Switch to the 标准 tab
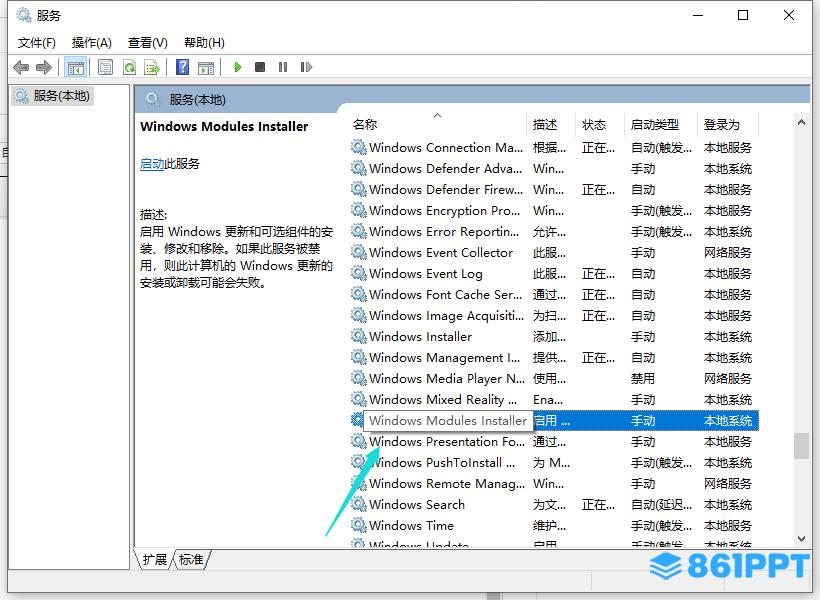 point(191,560)
